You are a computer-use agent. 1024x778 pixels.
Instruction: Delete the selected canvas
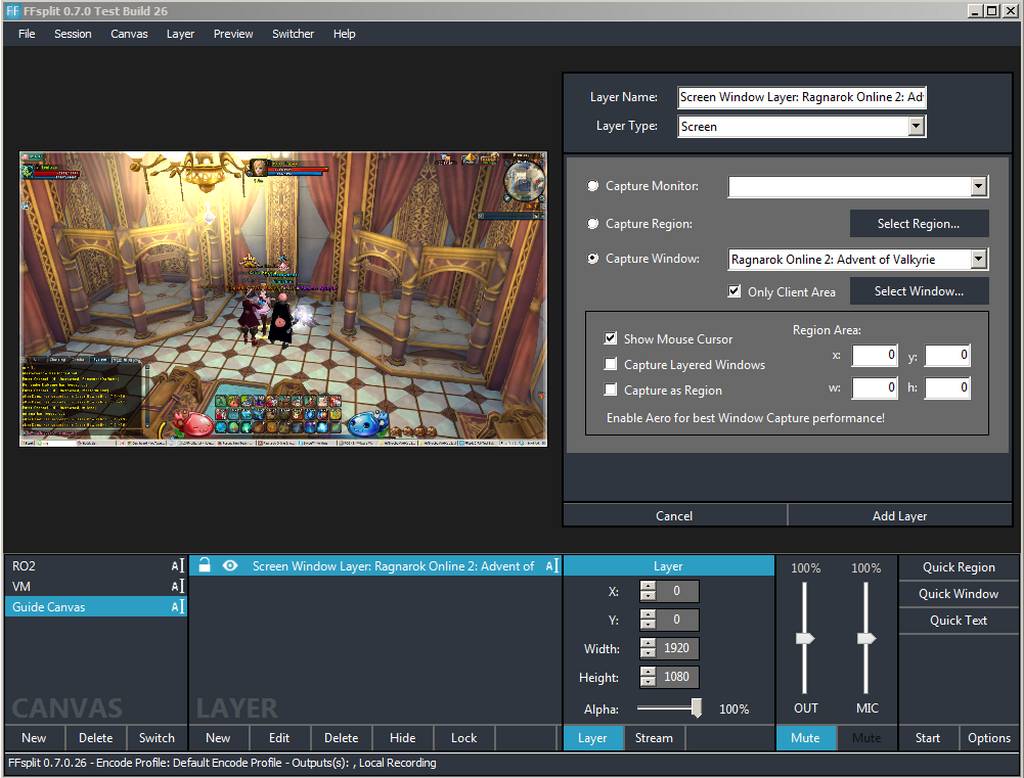[x=95, y=737]
